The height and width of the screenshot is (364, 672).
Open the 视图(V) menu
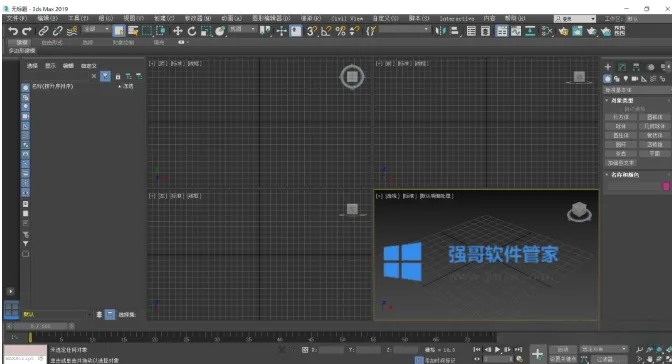click(134, 18)
